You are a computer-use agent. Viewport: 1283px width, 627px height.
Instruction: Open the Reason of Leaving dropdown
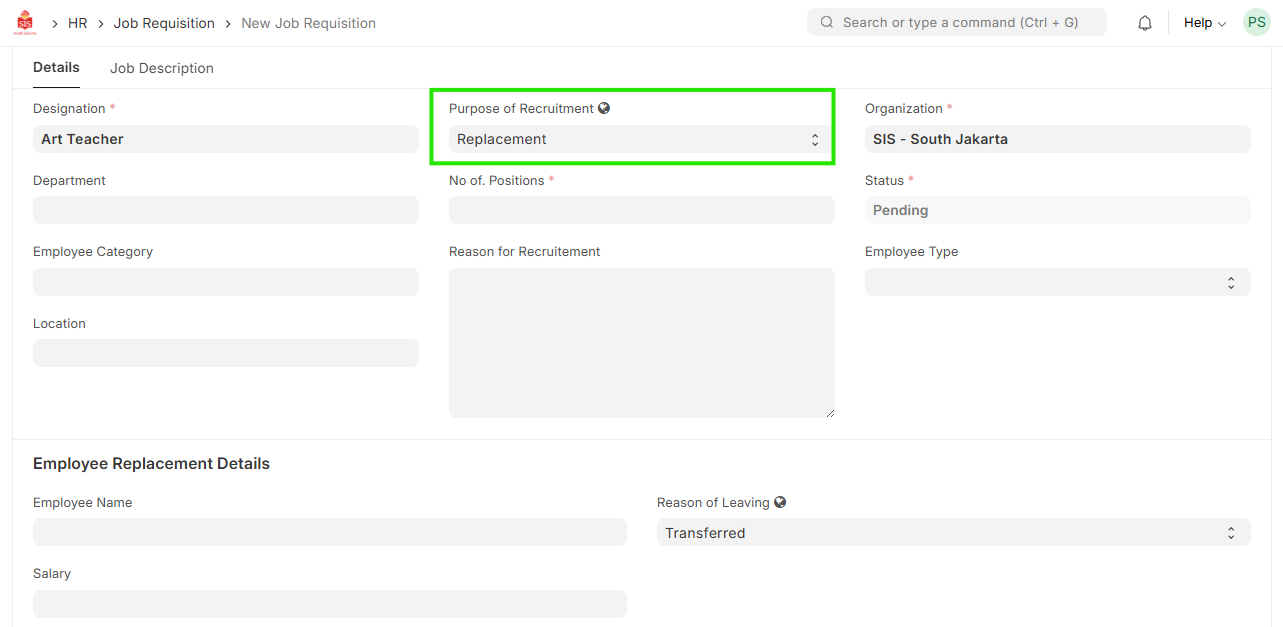(x=953, y=533)
